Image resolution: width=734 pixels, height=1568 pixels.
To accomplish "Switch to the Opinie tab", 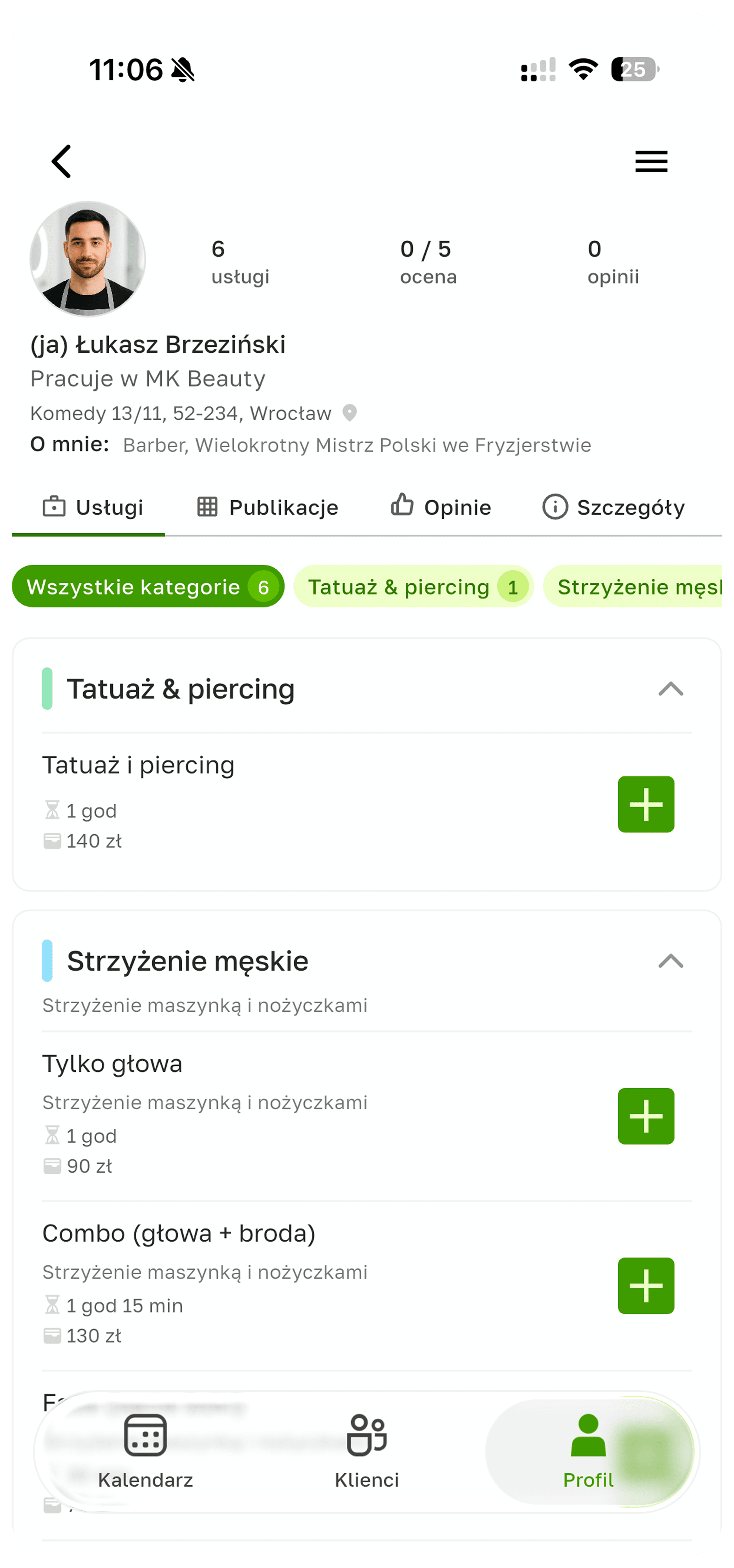I will pyautogui.click(x=441, y=507).
